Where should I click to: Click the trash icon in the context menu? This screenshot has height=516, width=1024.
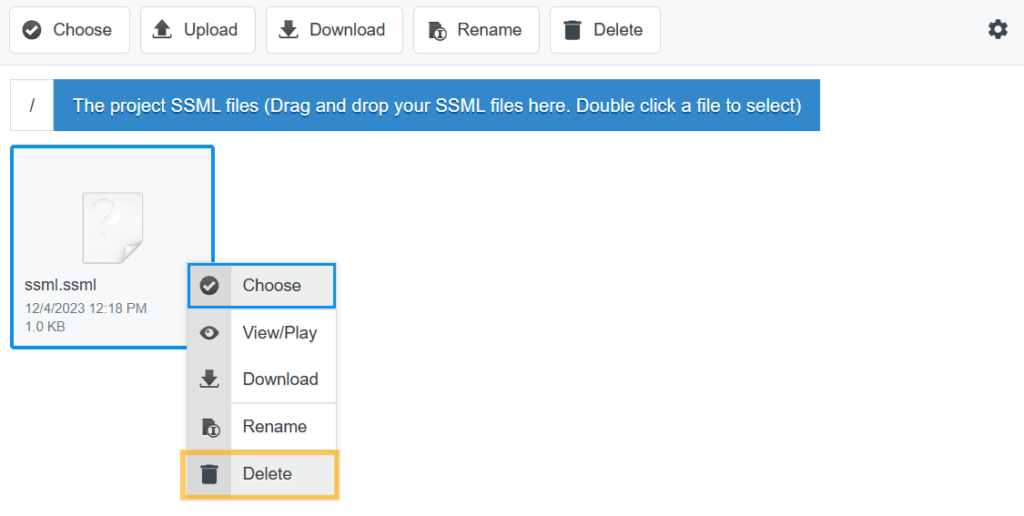point(209,474)
